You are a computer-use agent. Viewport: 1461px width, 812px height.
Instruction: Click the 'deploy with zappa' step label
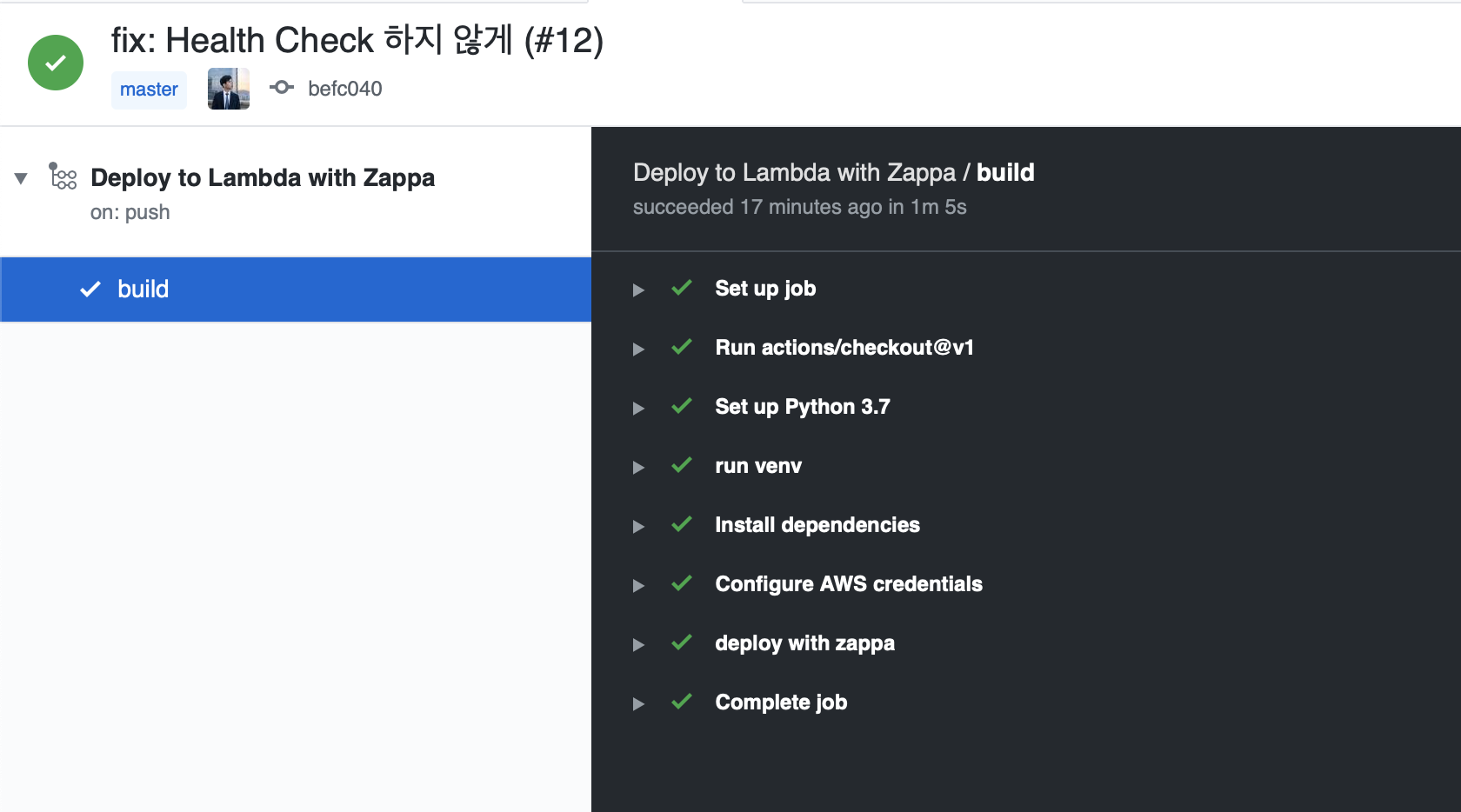(804, 643)
